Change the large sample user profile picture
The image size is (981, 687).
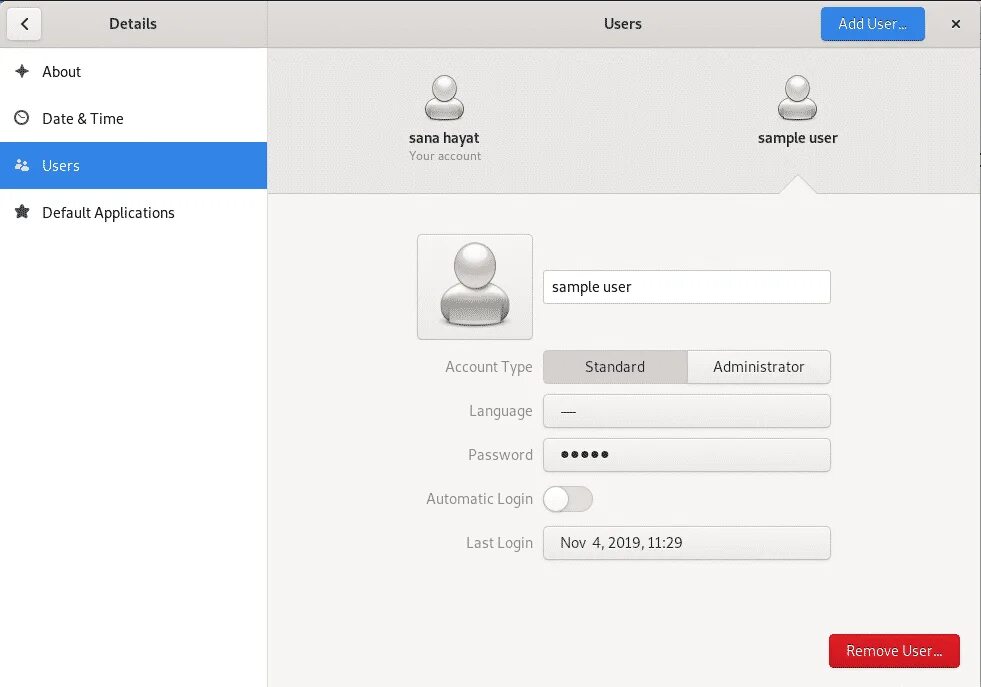tap(475, 287)
